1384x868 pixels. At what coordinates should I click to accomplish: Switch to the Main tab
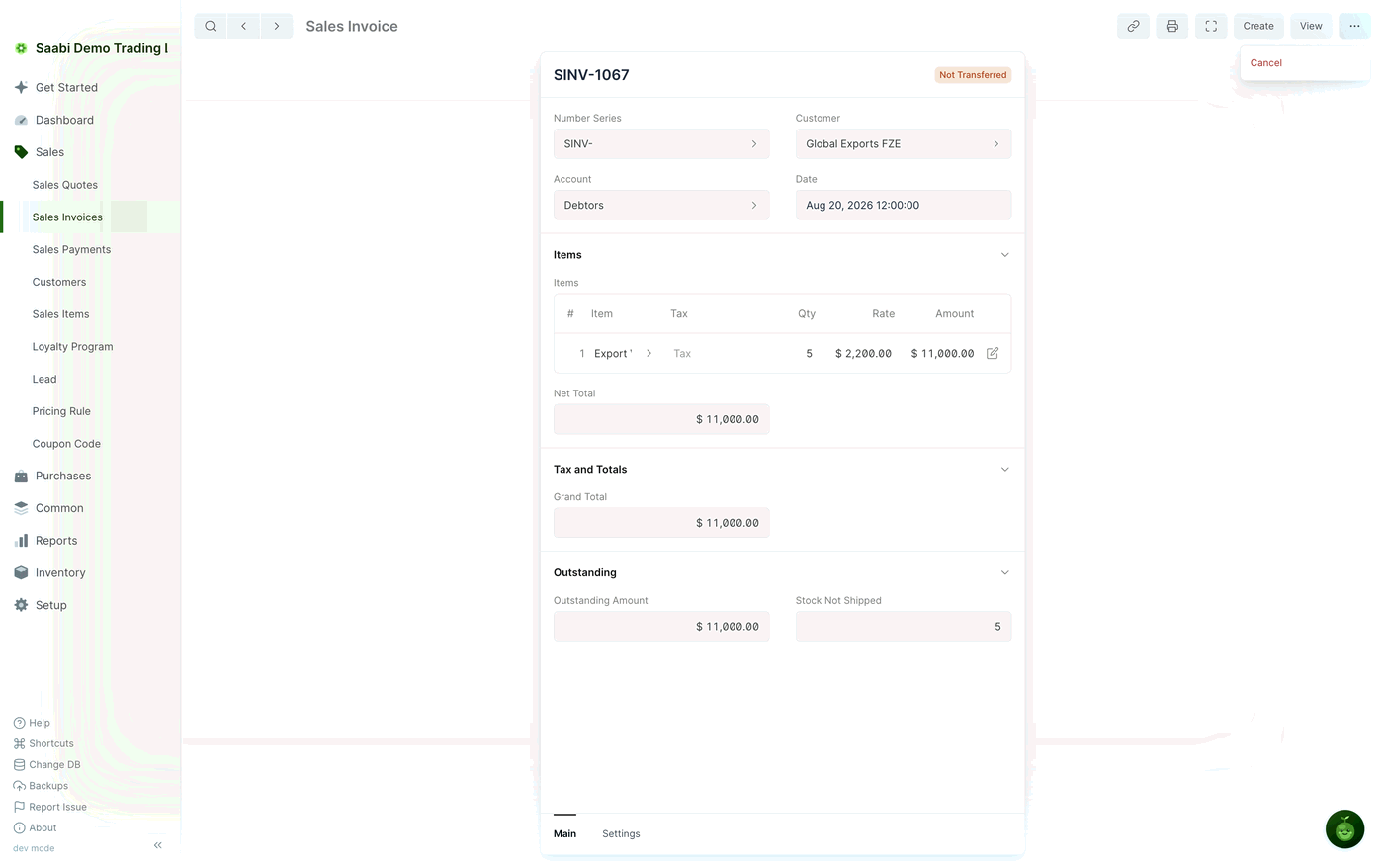564,834
